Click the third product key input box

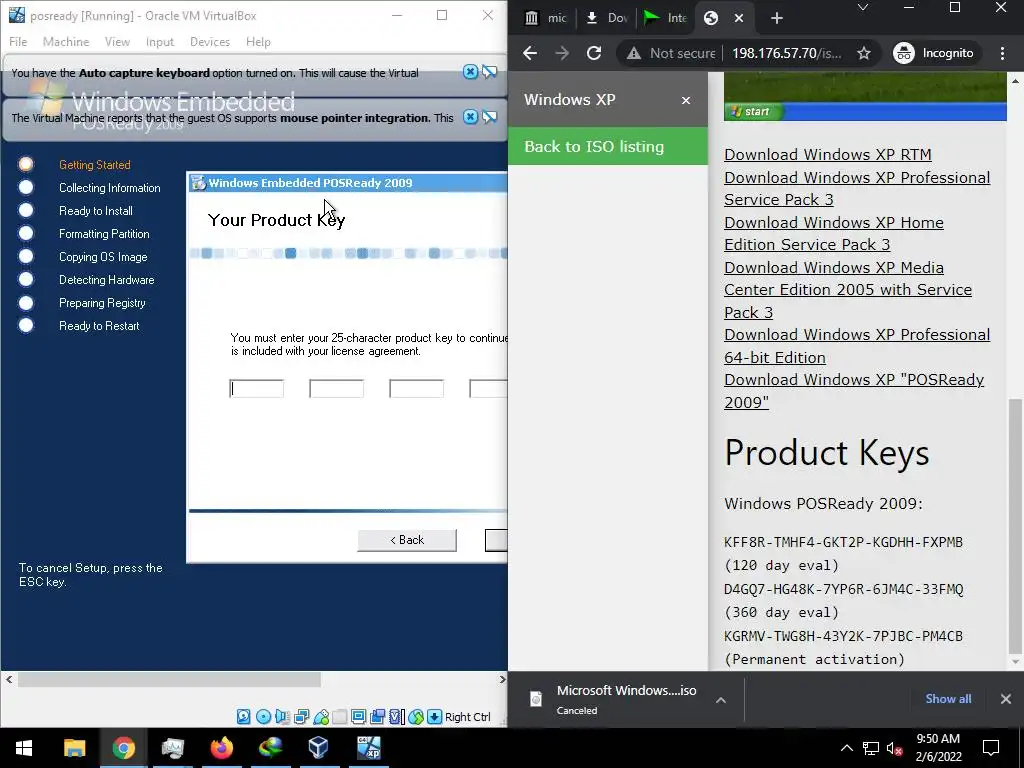tap(417, 389)
